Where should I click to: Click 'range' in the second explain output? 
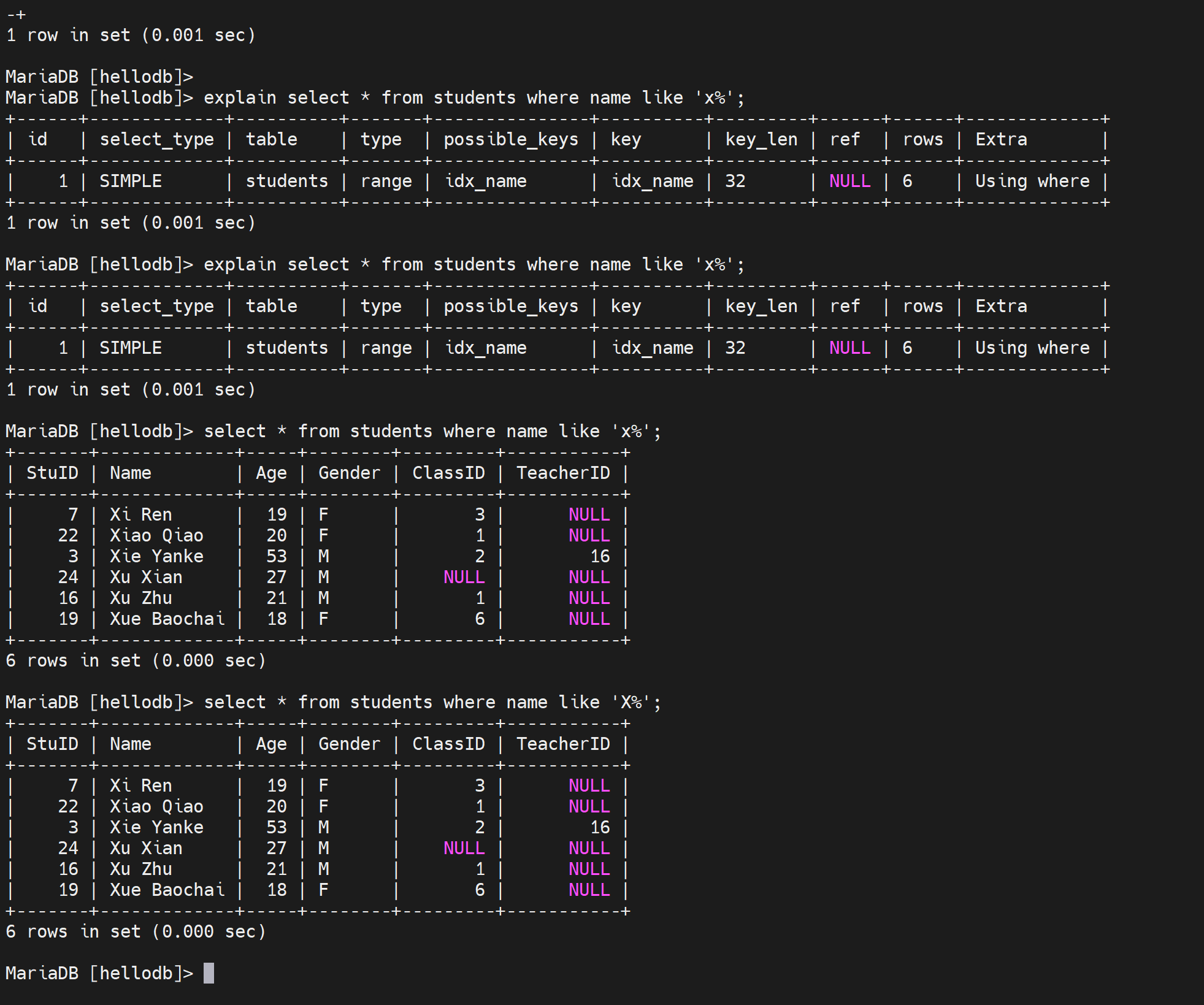[386, 348]
